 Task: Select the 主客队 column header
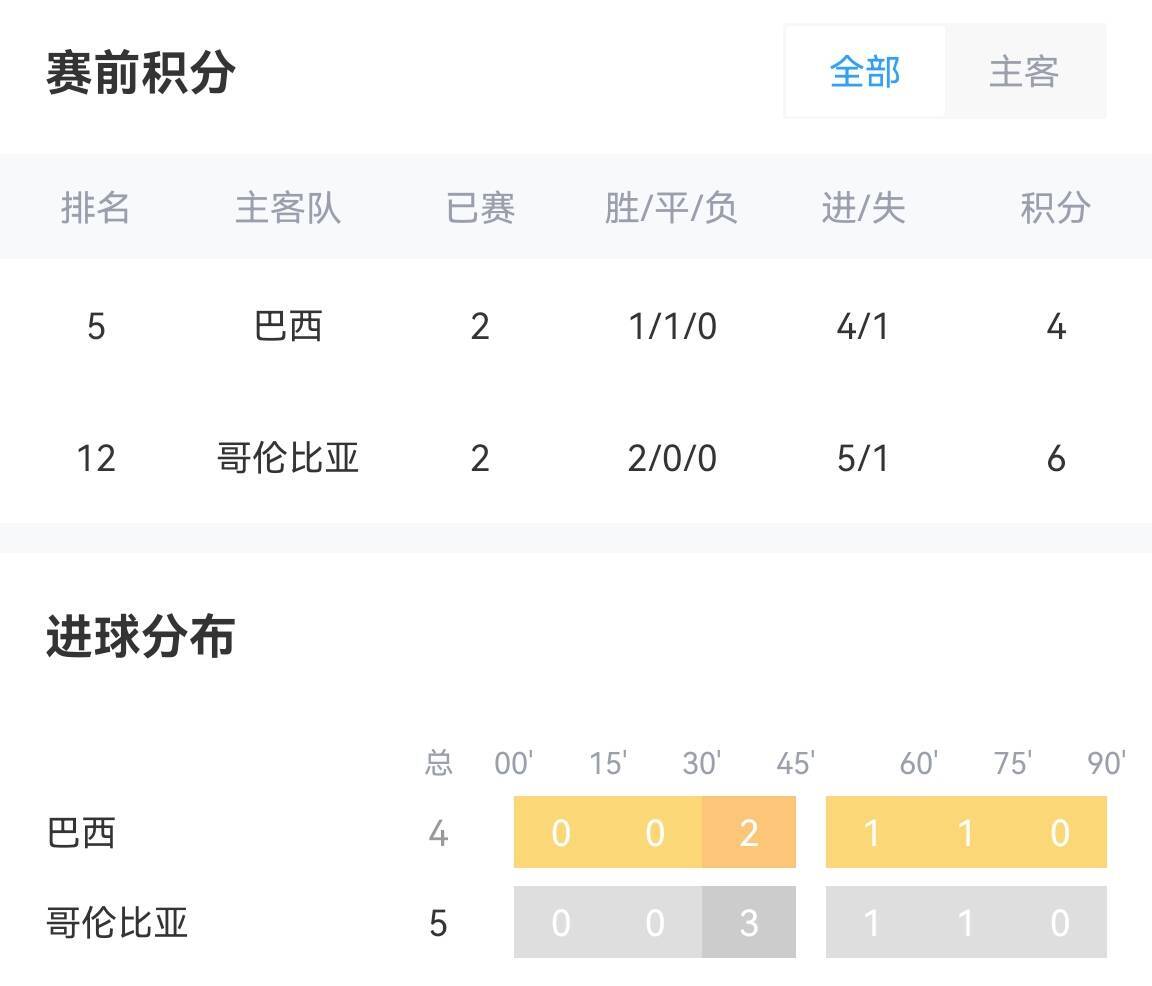coord(288,208)
